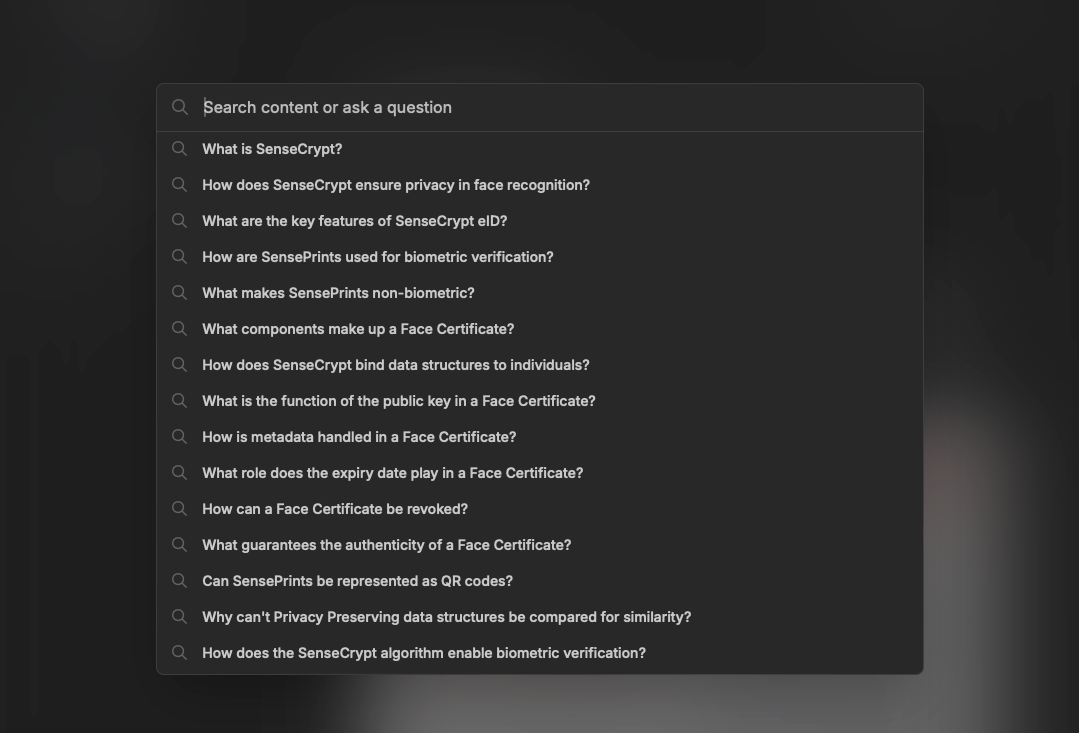Open the public key function question

point(399,401)
